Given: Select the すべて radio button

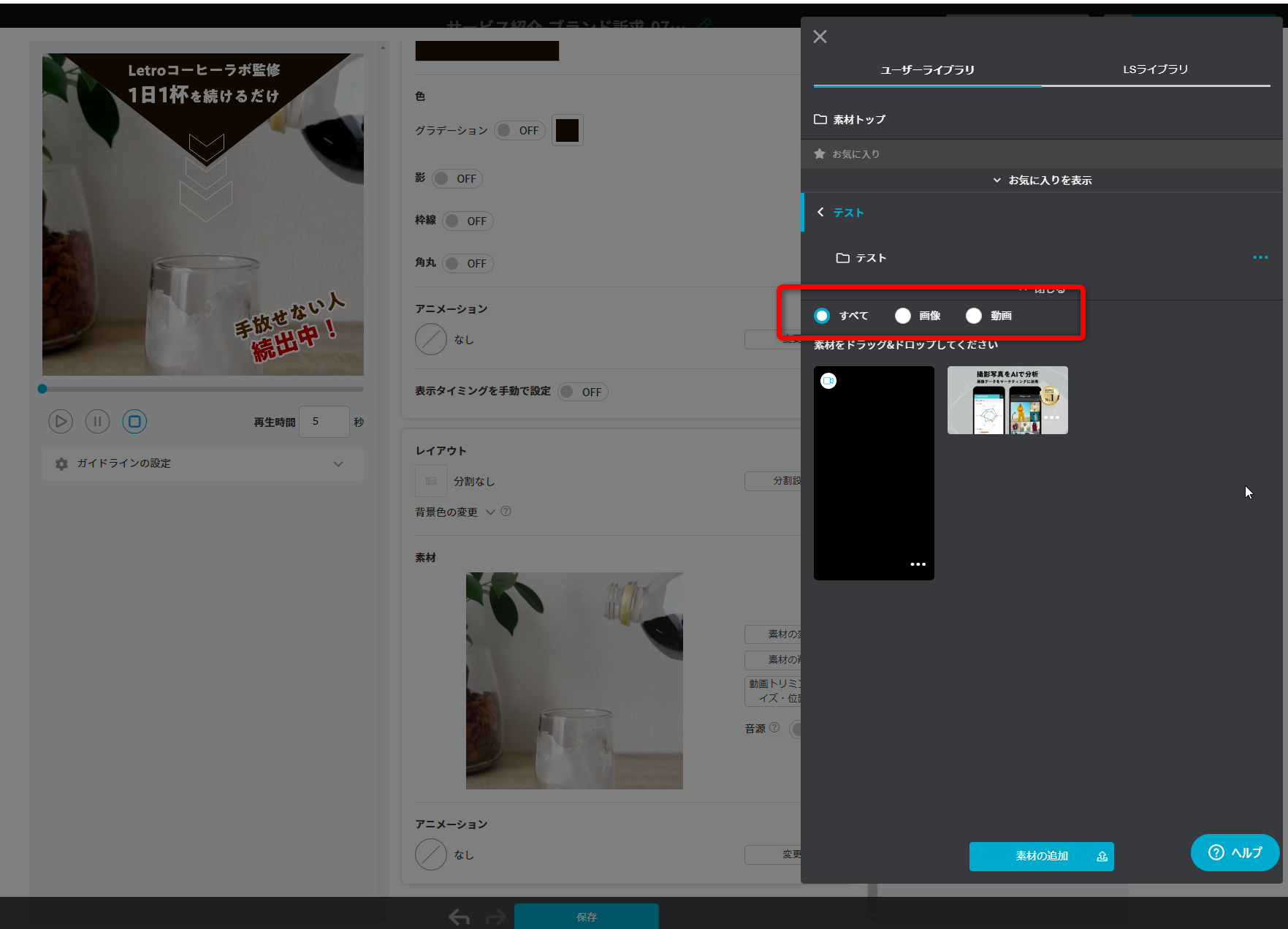Looking at the screenshot, I should point(822,316).
